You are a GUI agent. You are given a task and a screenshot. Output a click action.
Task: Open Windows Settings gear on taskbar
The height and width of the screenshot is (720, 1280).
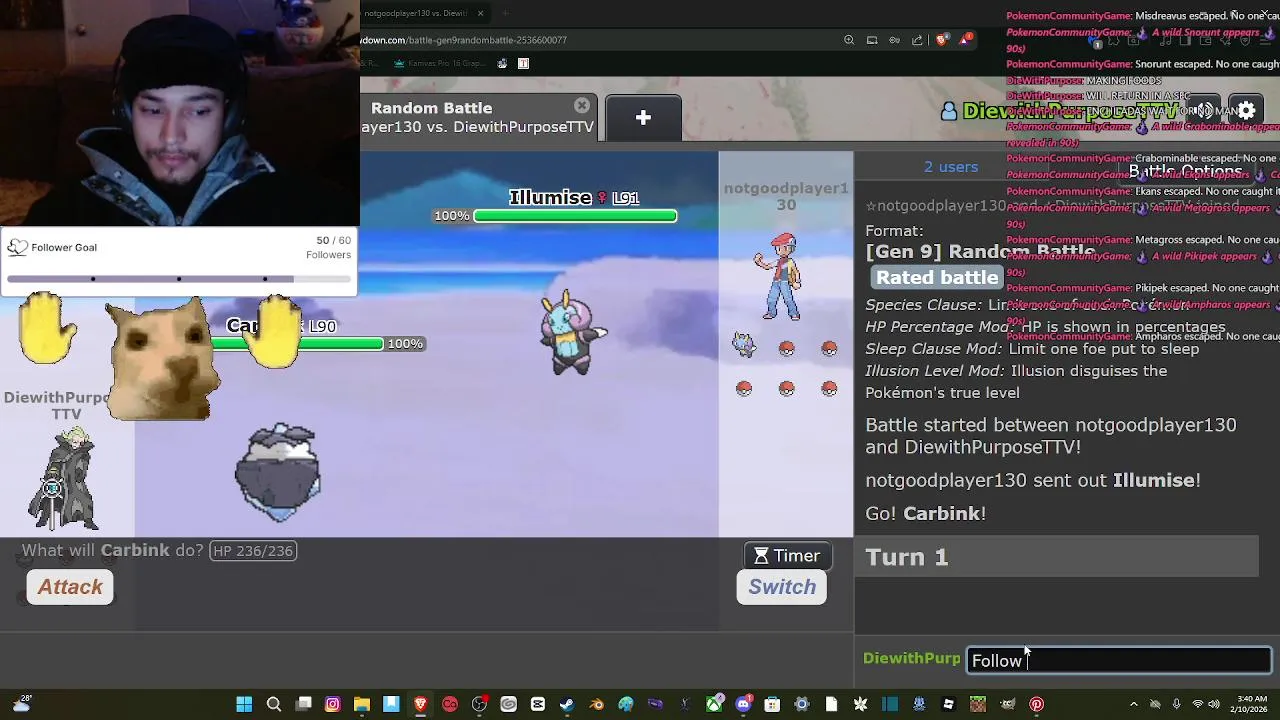tap(802, 705)
